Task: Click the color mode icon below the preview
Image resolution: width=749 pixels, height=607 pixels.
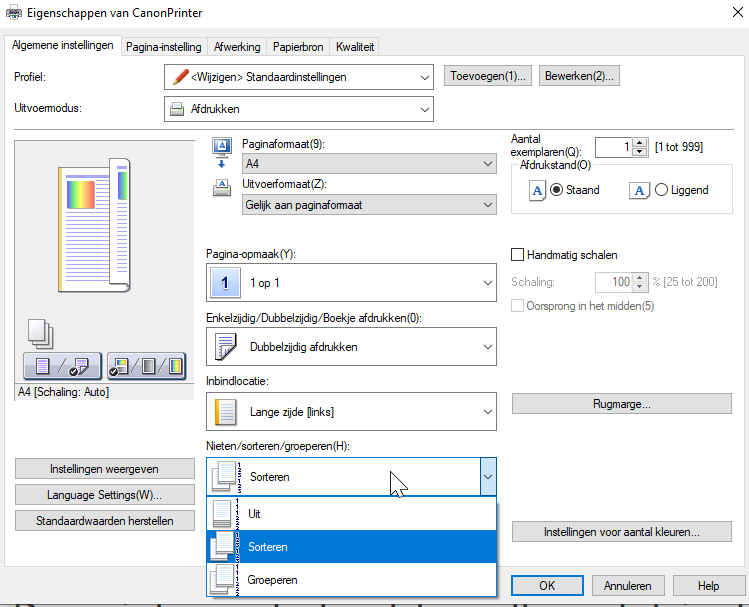Action: [146, 367]
